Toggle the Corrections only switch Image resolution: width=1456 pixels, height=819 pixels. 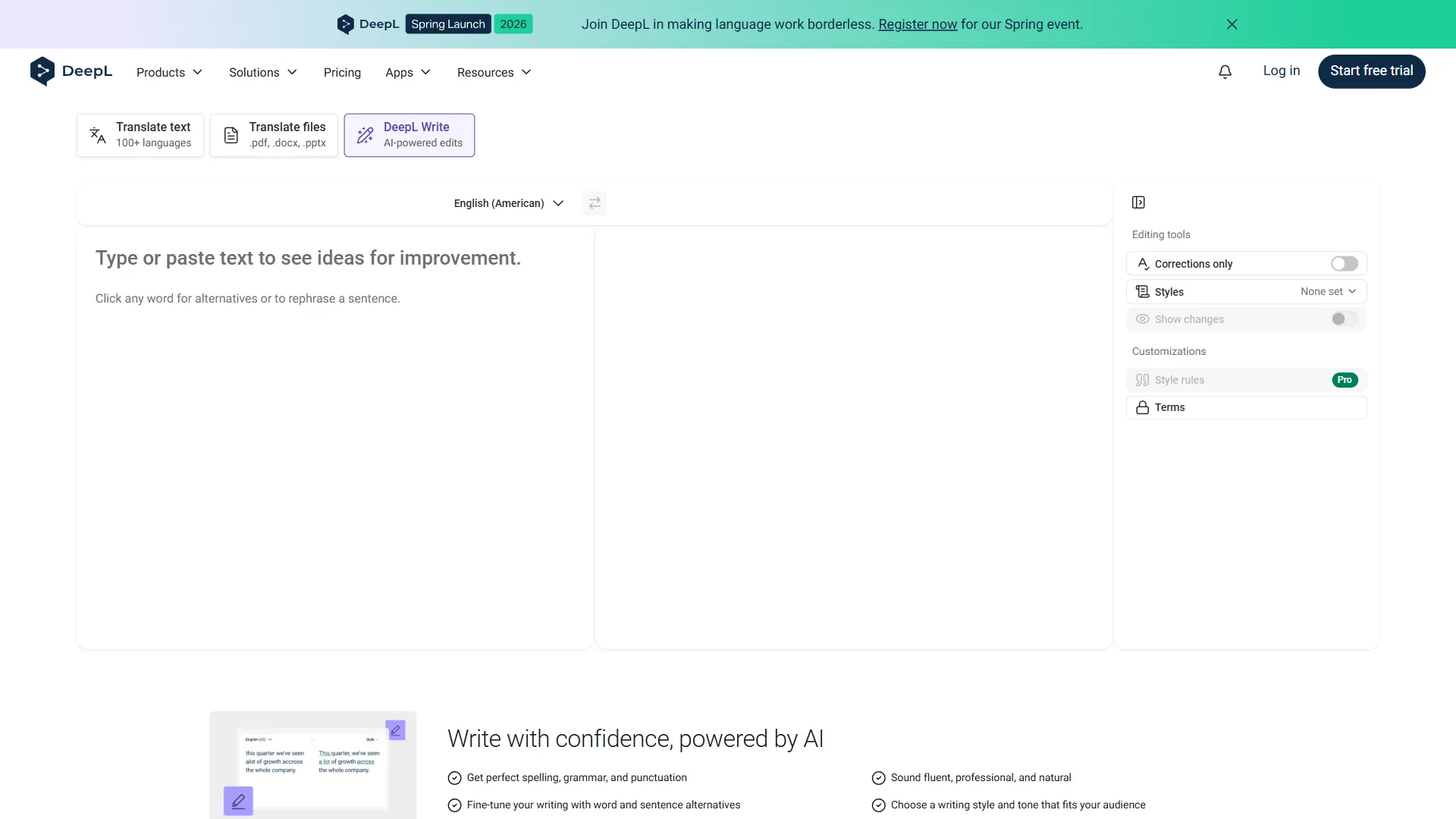(1345, 264)
